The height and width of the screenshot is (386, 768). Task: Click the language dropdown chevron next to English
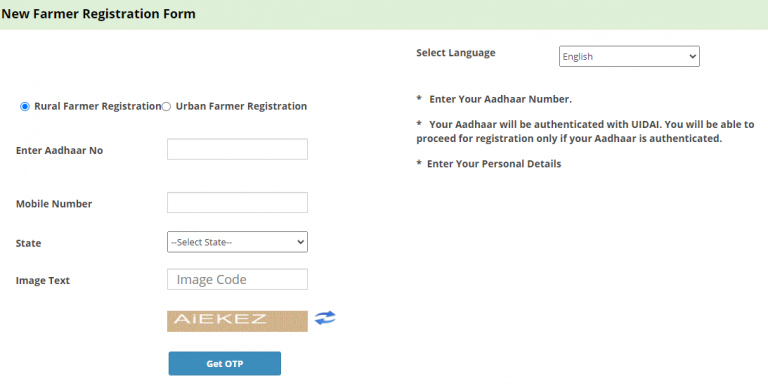pyautogui.click(x=692, y=56)
